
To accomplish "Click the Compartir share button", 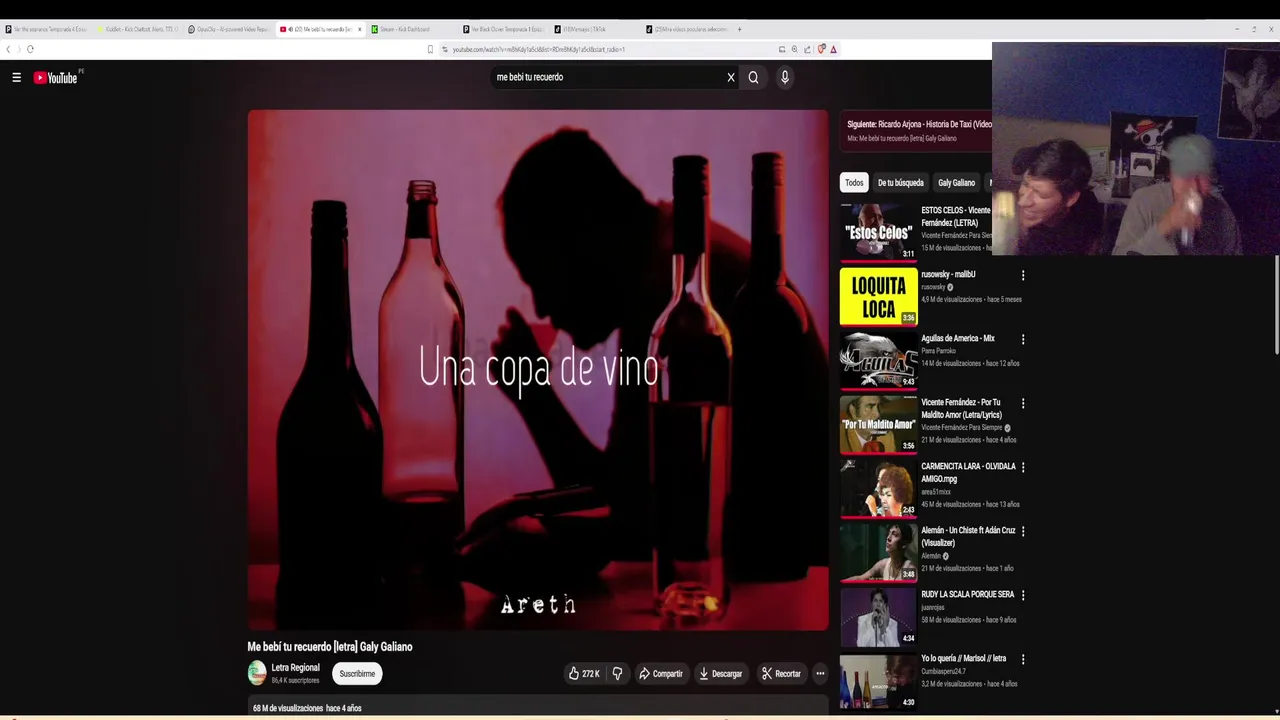I will pos(661,674).
